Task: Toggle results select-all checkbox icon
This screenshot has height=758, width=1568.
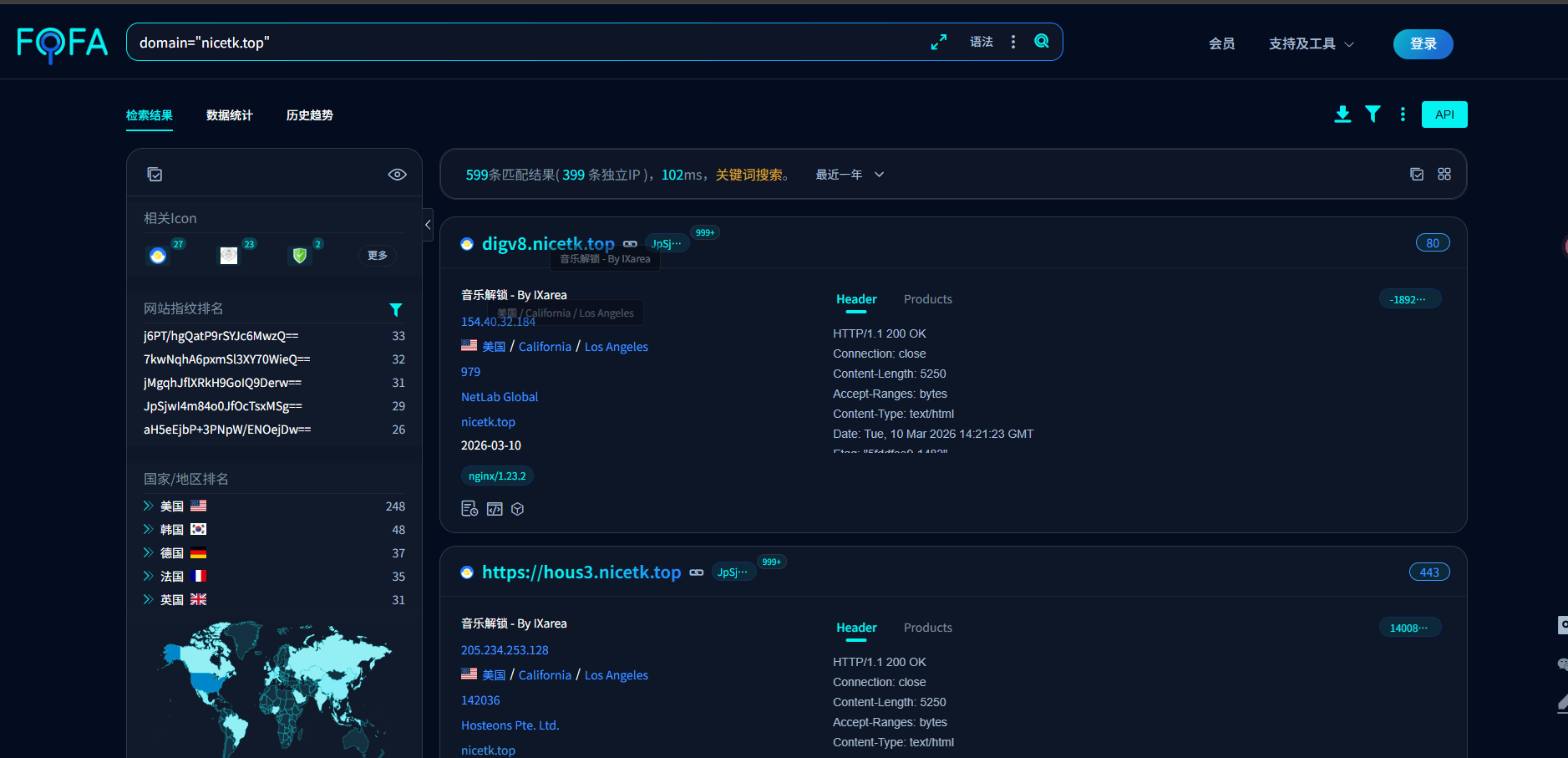Action: 1417,174
